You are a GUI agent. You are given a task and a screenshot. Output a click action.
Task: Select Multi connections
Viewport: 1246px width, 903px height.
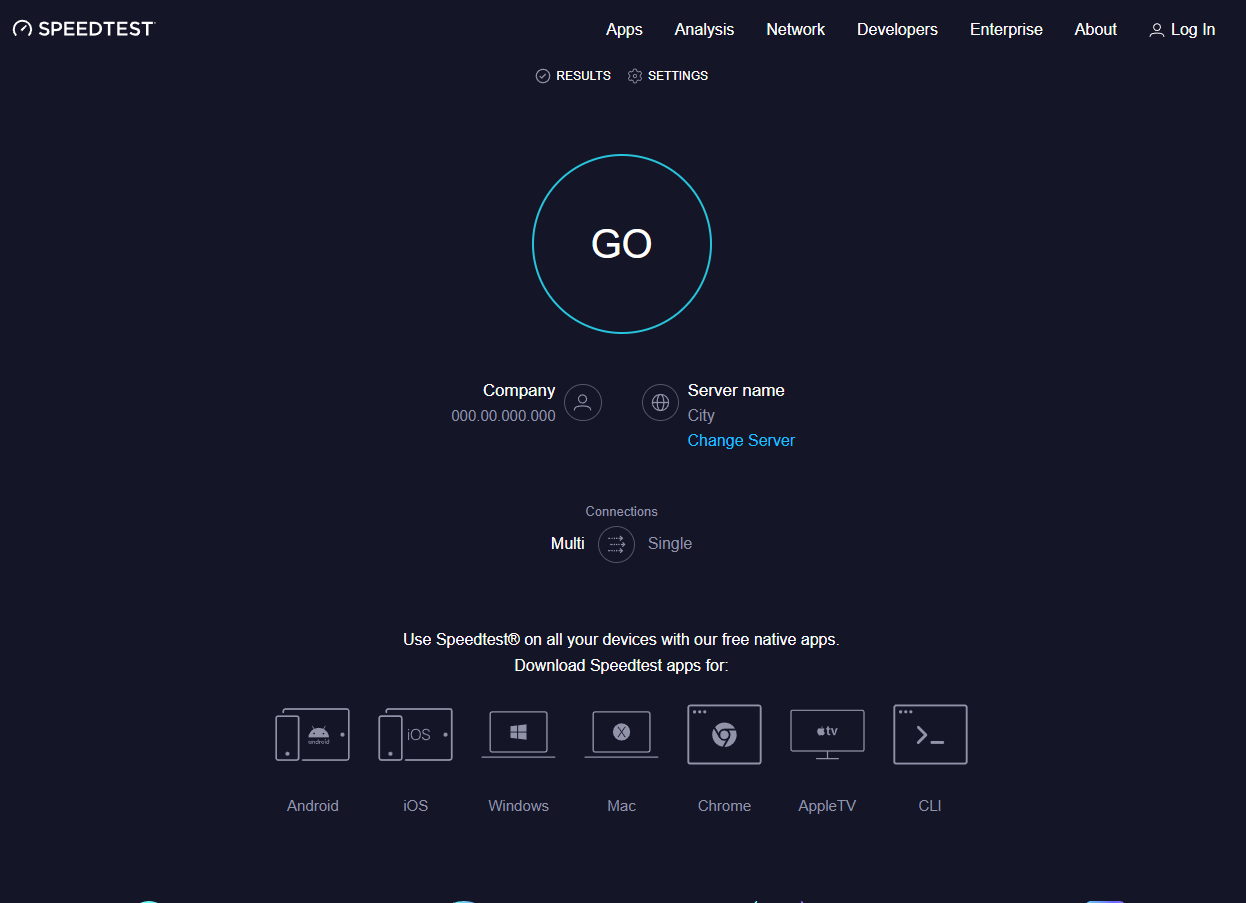pyautogui.click(x=568, y=544)
